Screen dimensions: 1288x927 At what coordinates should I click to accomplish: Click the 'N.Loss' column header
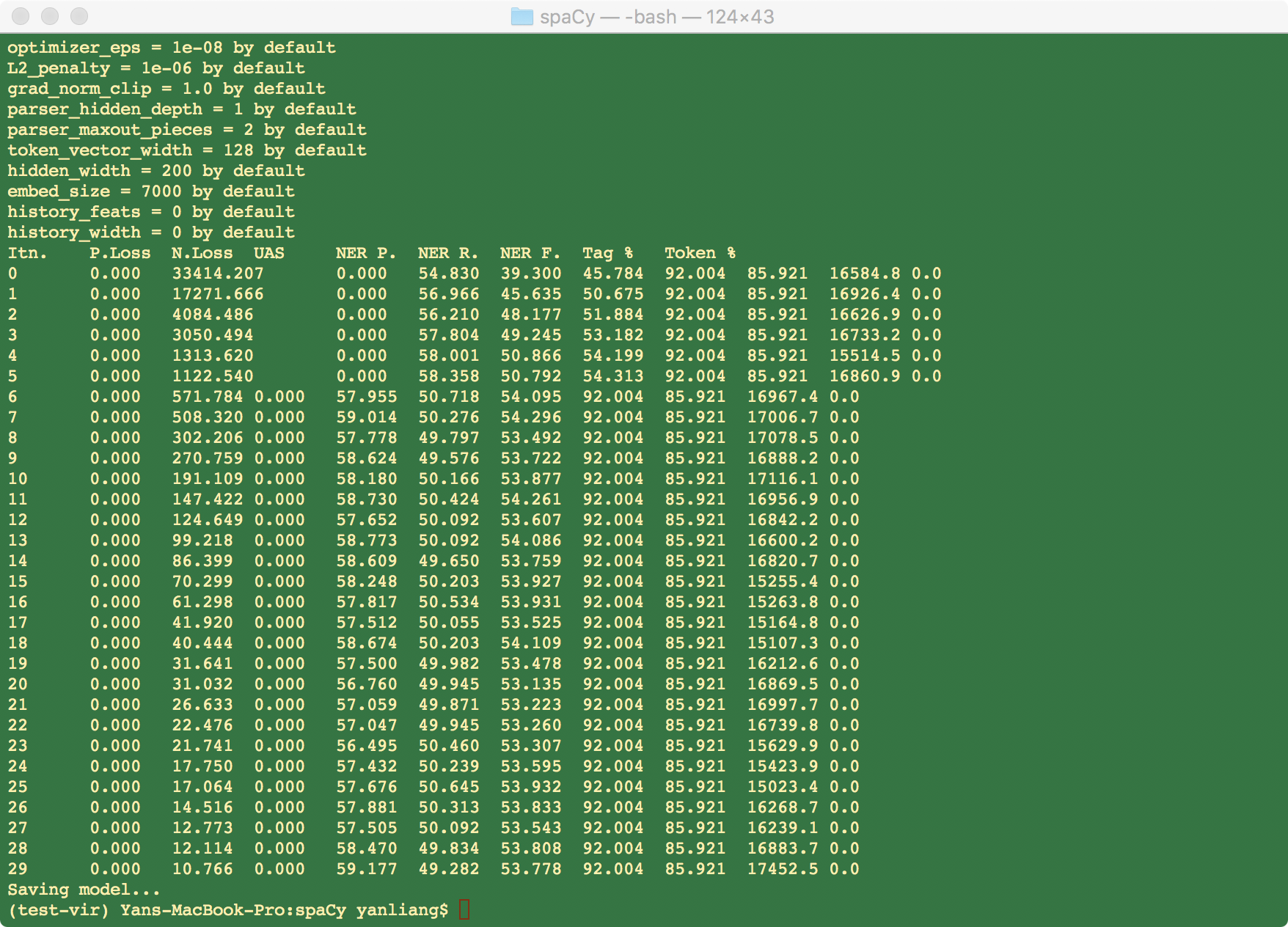pos(202,253)
